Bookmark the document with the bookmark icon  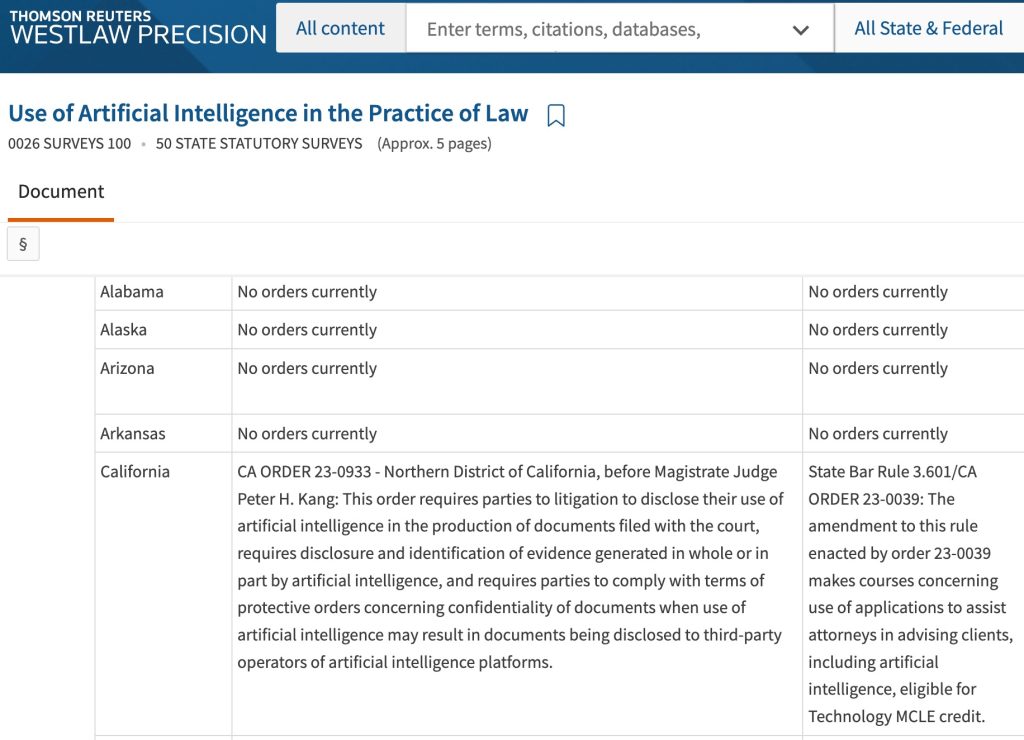tap(556, 116)
